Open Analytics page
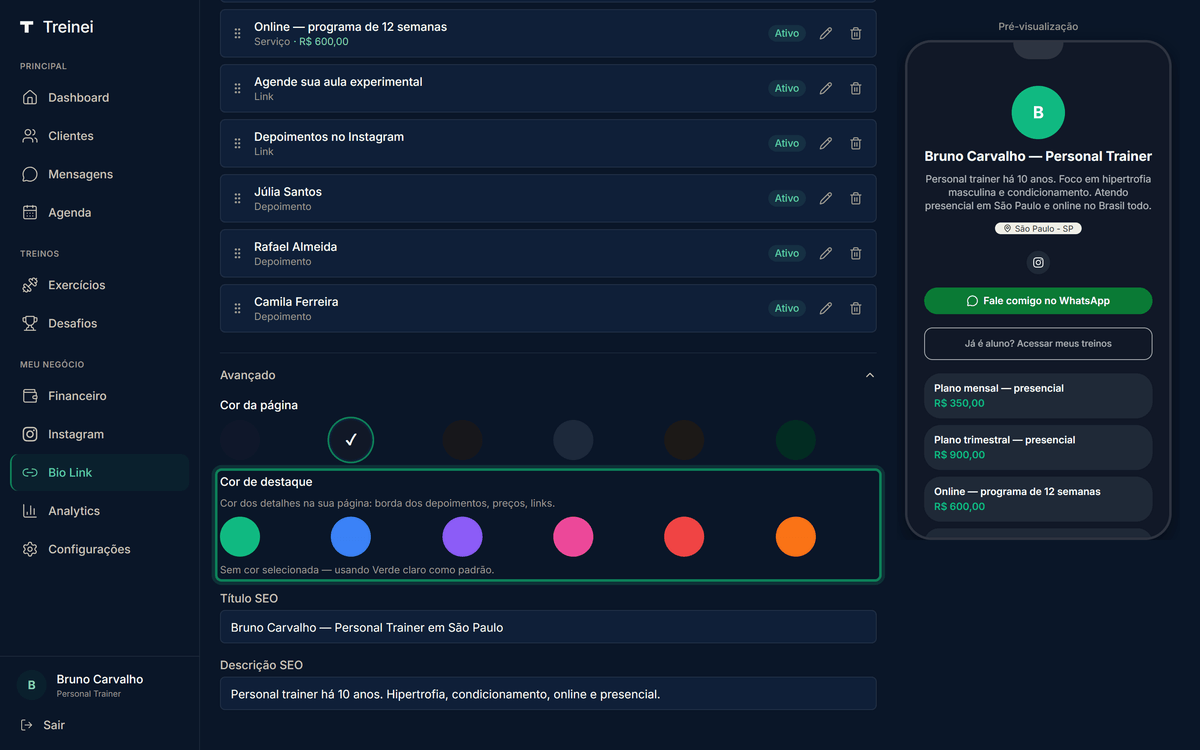 click(99, 511)
